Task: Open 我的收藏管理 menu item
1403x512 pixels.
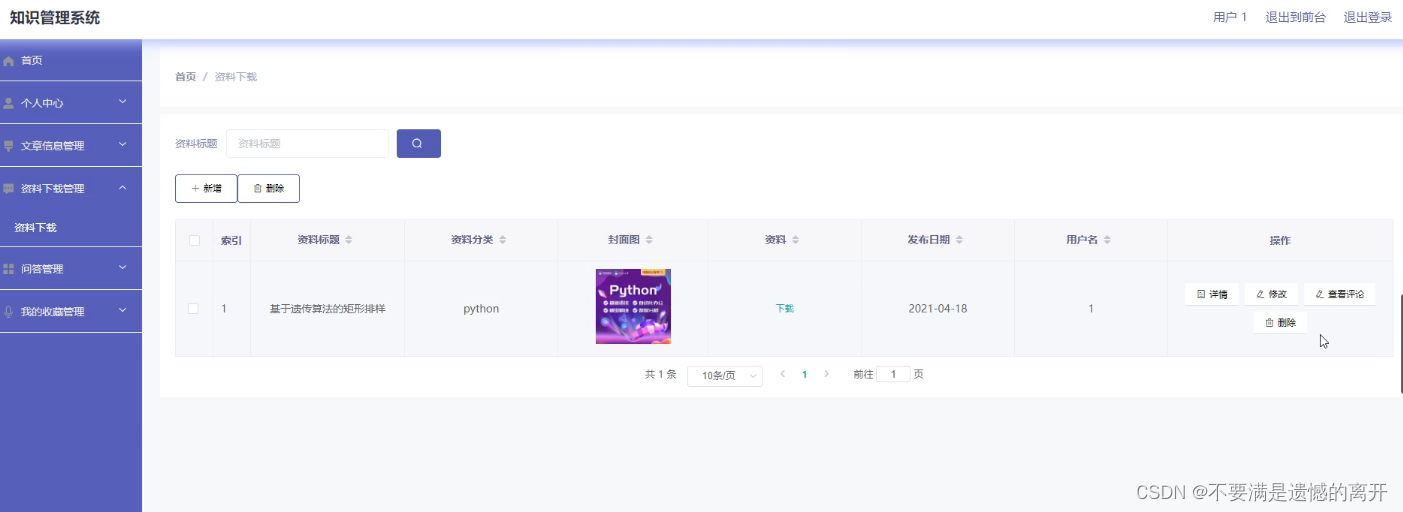Action: coord(71,312)
